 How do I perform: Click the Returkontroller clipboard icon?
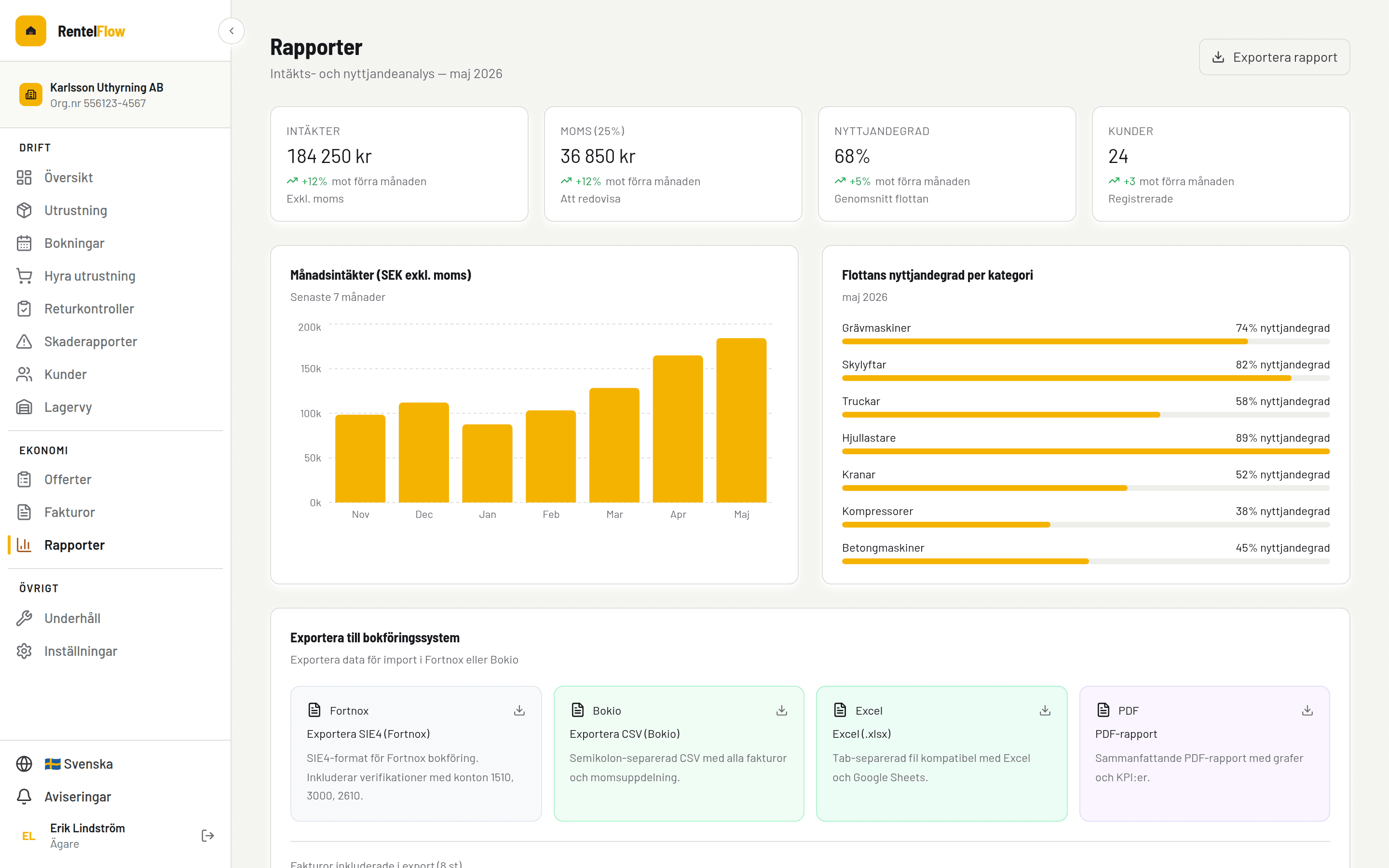pos(24,308)
